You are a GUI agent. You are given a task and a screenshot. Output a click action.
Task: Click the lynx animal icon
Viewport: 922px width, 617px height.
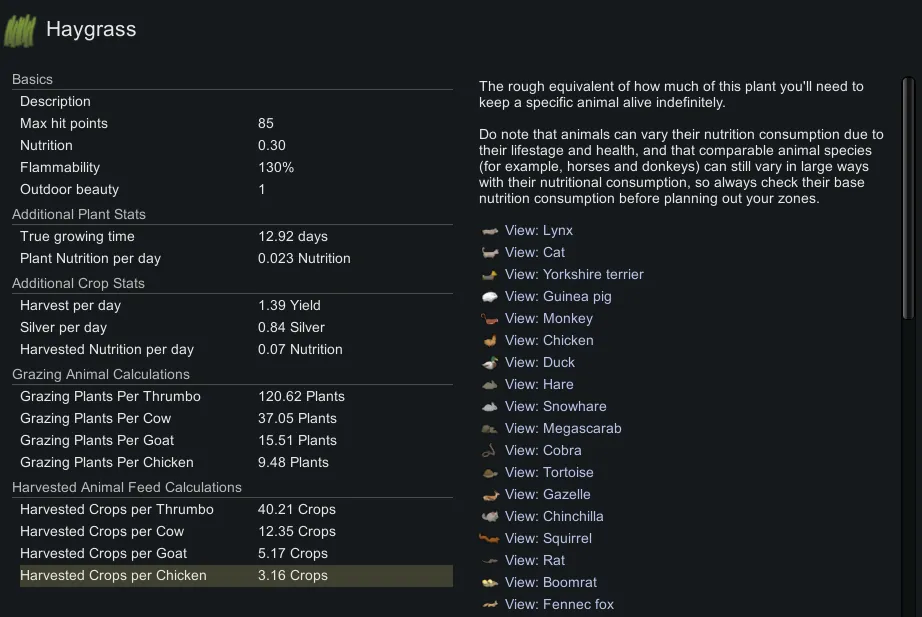click(490, 231)
